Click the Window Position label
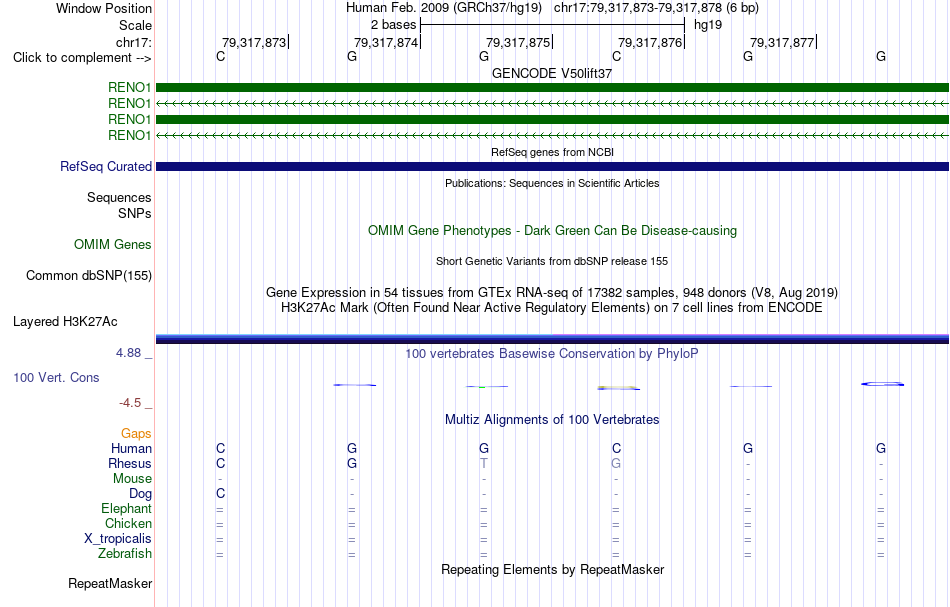 (x=104, y=8)
